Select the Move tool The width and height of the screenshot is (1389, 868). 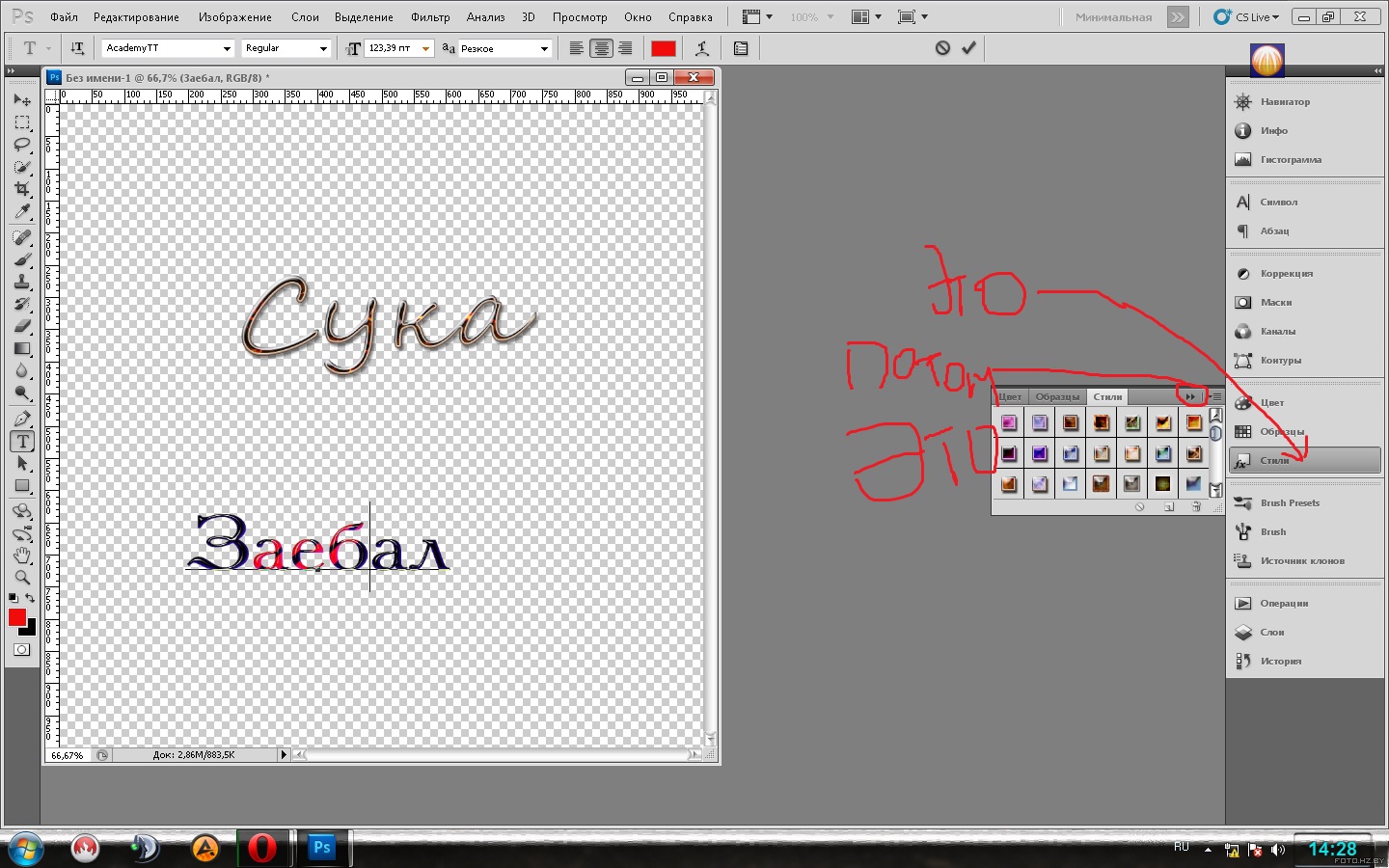(x=22, y=100)
